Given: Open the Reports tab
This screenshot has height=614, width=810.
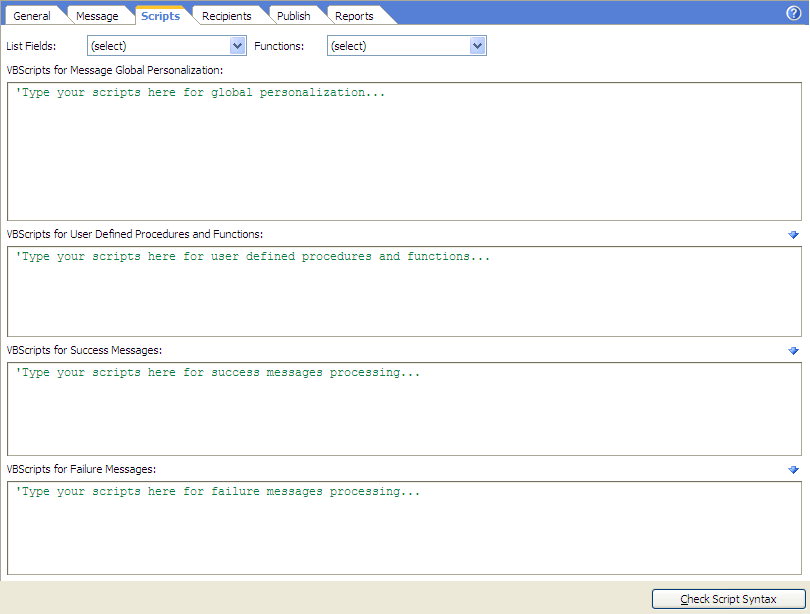Looking at the screenshot, I should point(354,16).
